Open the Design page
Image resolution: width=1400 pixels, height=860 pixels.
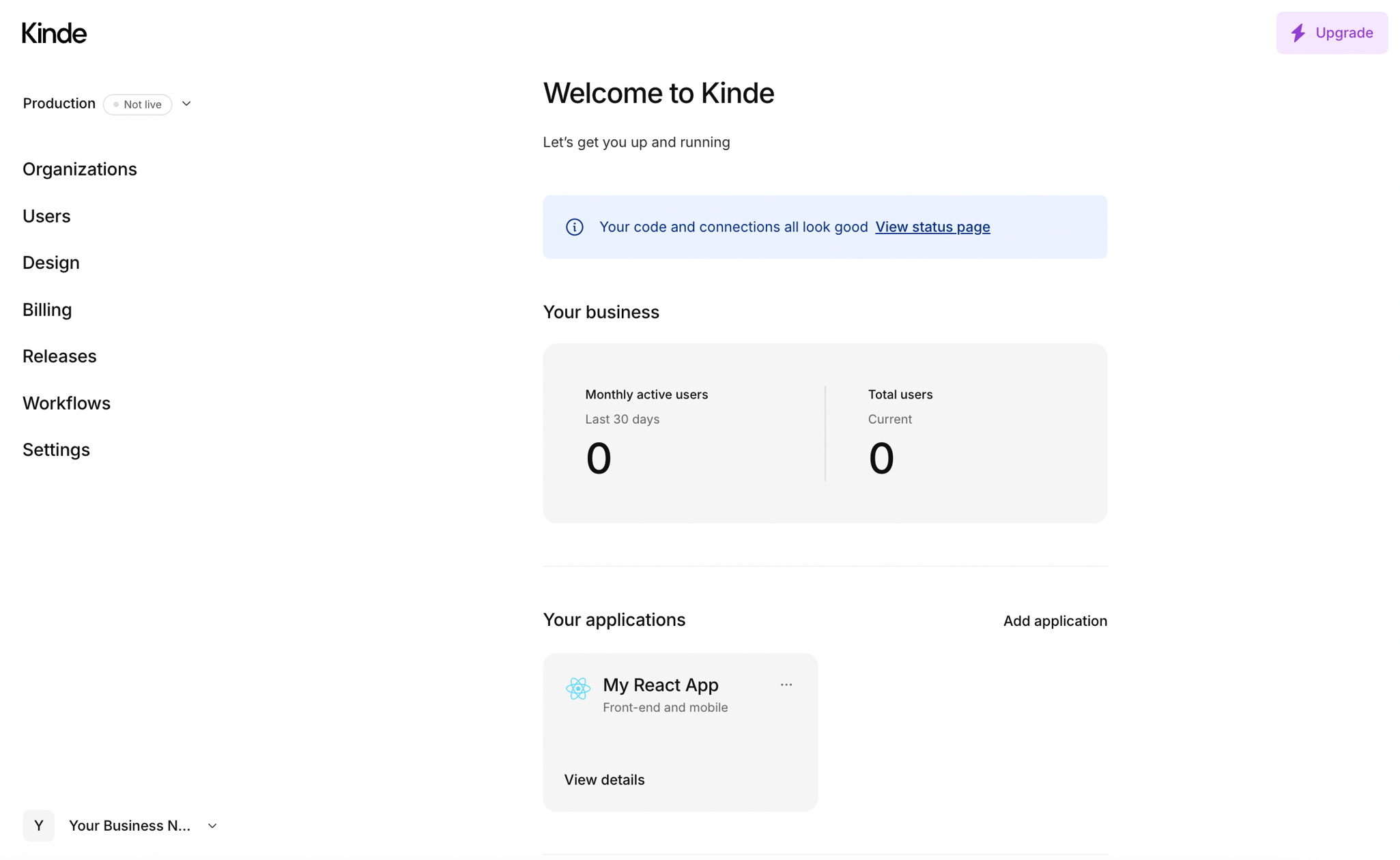tap(51, 263)
